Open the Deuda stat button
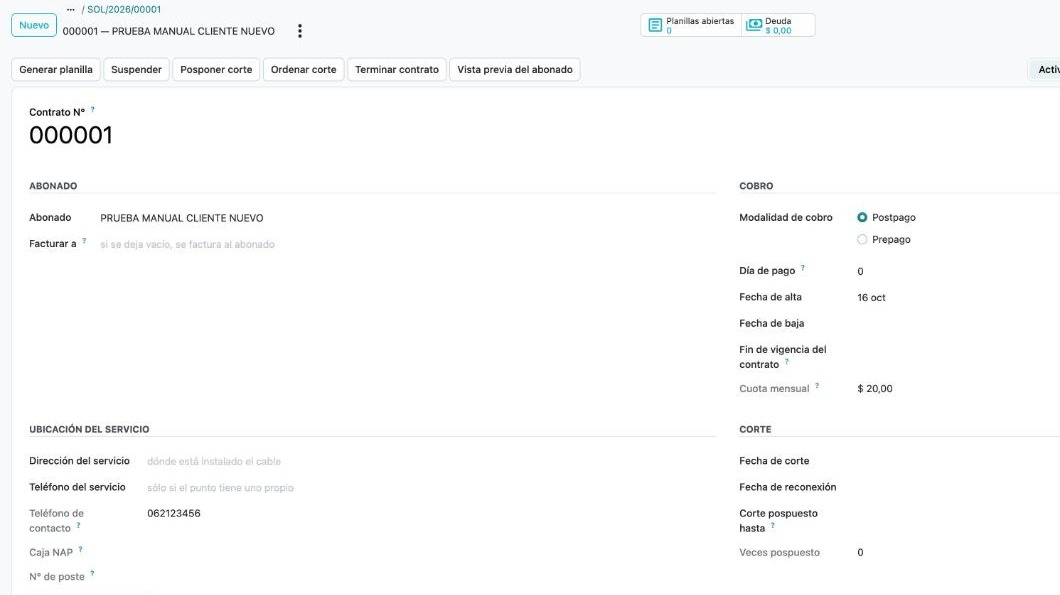The height and width of the screenshot is (595, 1060). click(778, 25)
